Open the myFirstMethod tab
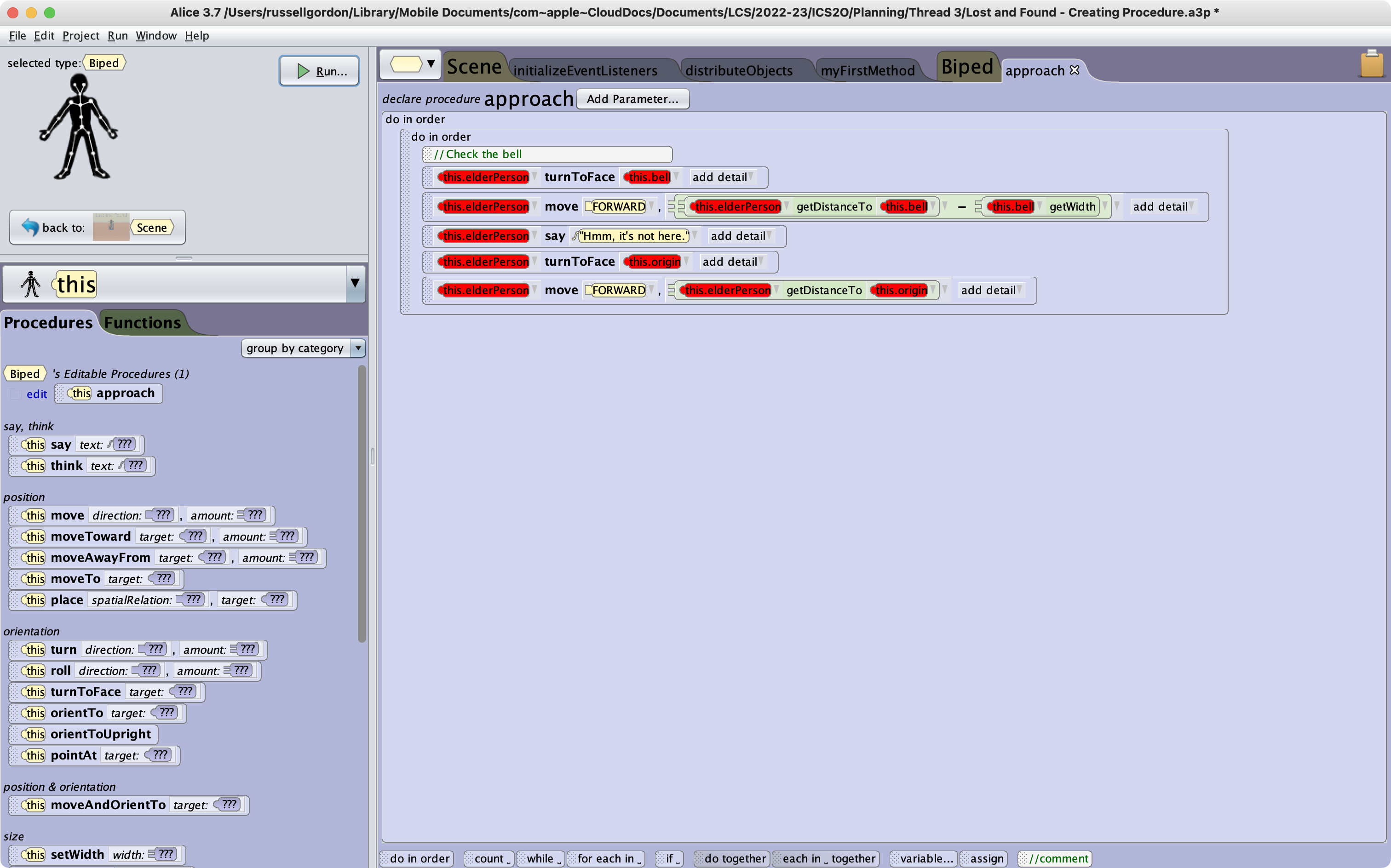This screenshot has width=1391, height=868. pyautogui.click(x=867, y=71)
